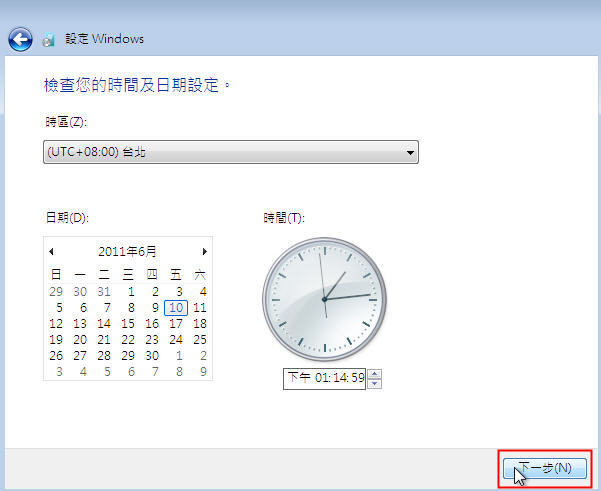
Task: Select date 31 of previous month
Action: point(104,292)
